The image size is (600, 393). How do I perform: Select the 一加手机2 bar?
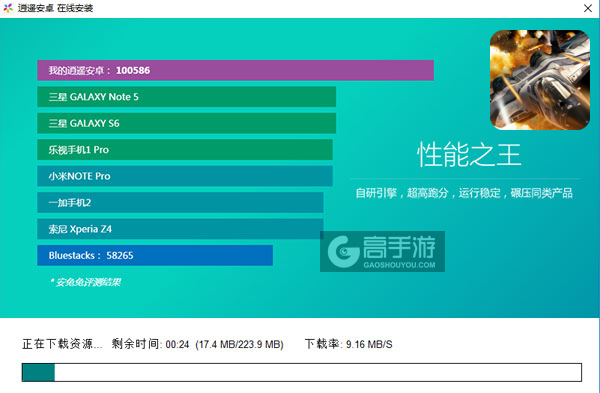(x=180, y=202)
